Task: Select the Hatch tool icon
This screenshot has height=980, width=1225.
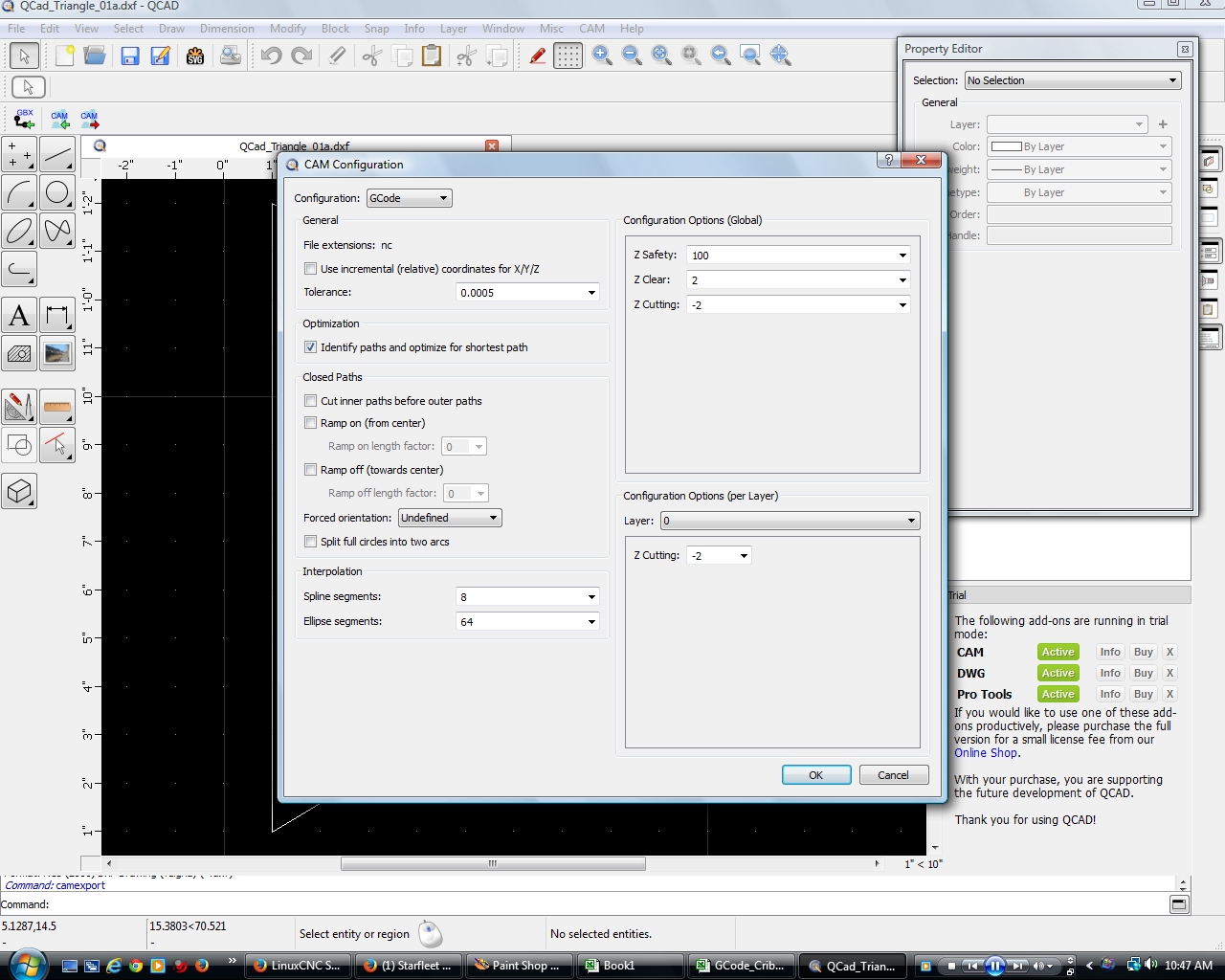Action: pos(19,353)
